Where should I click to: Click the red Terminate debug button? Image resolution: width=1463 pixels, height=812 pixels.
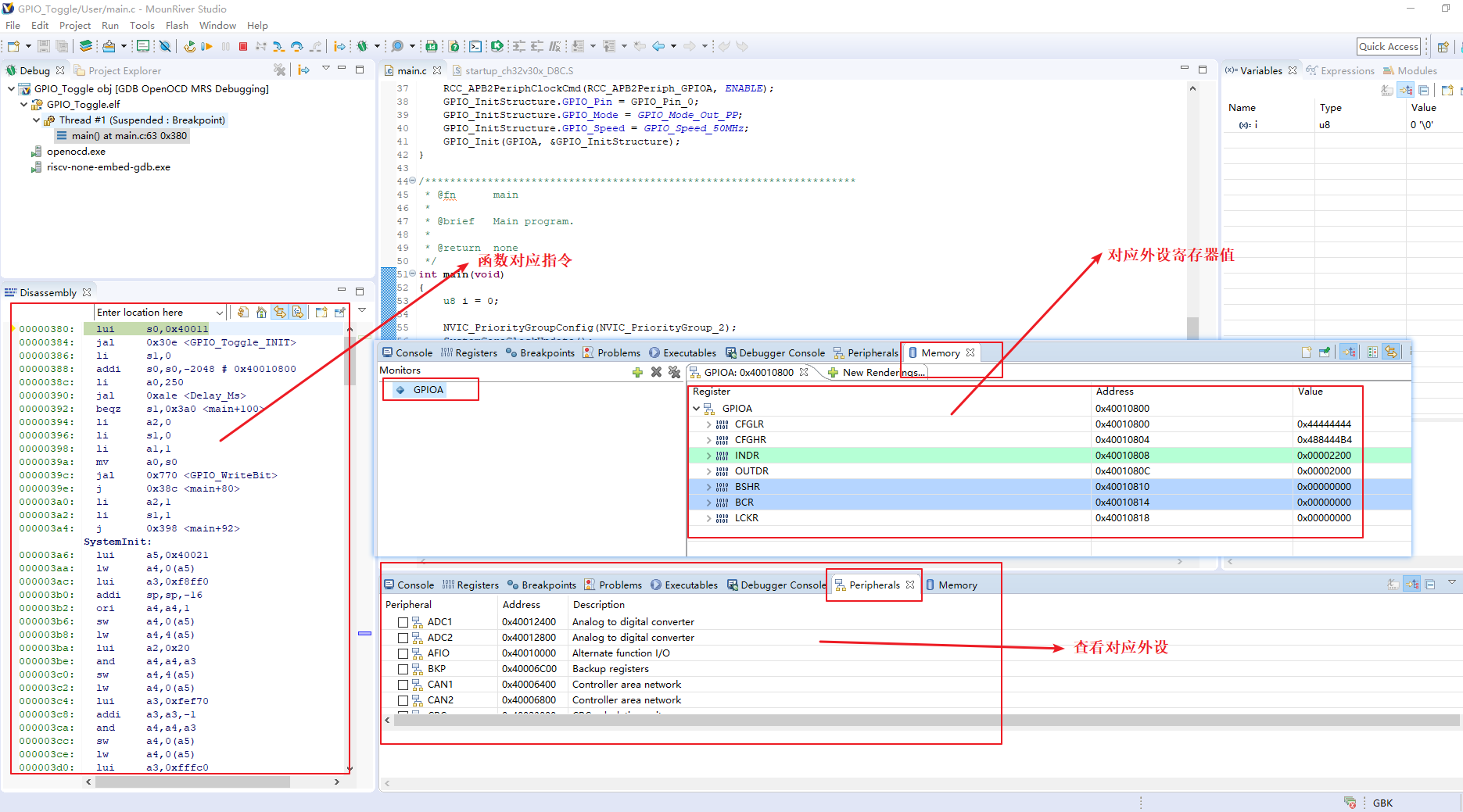click(243, 46)
